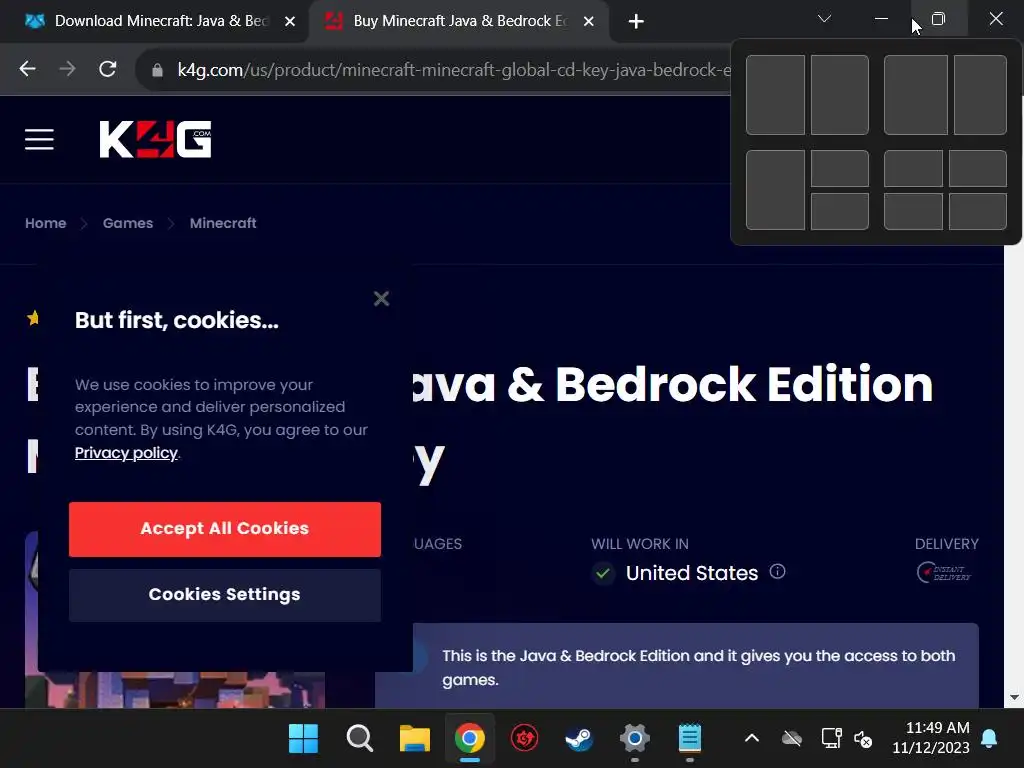The width and height of the screenshot is (1024, 768).
Task: Click the browser forward arrow
Action: 67,69
